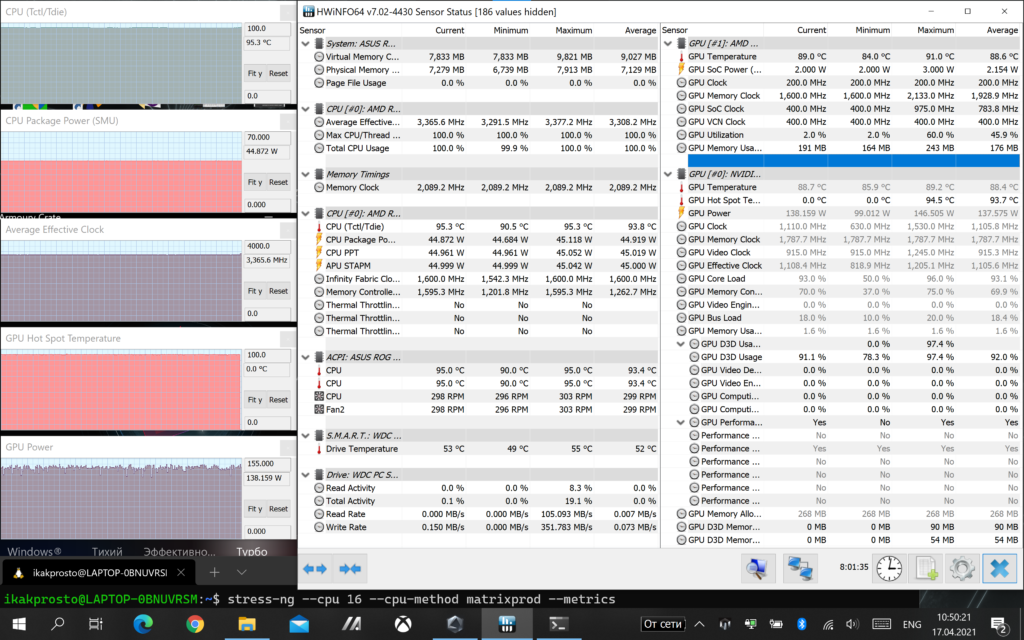Reset min/max values with the clock icon
This screenshot has width=1024, height=640.
coord(889,569)
